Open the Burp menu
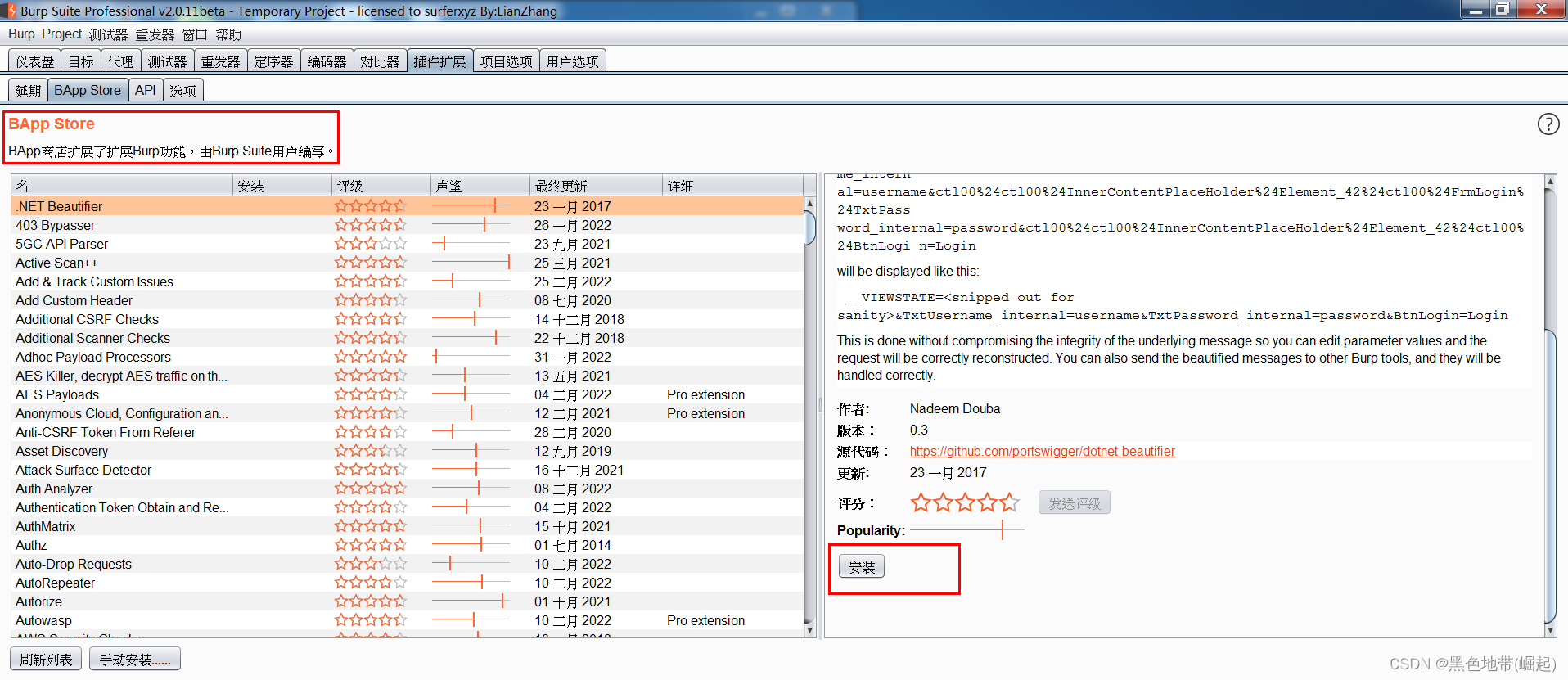Screen dimensions: 1568x680 point(21,34)
